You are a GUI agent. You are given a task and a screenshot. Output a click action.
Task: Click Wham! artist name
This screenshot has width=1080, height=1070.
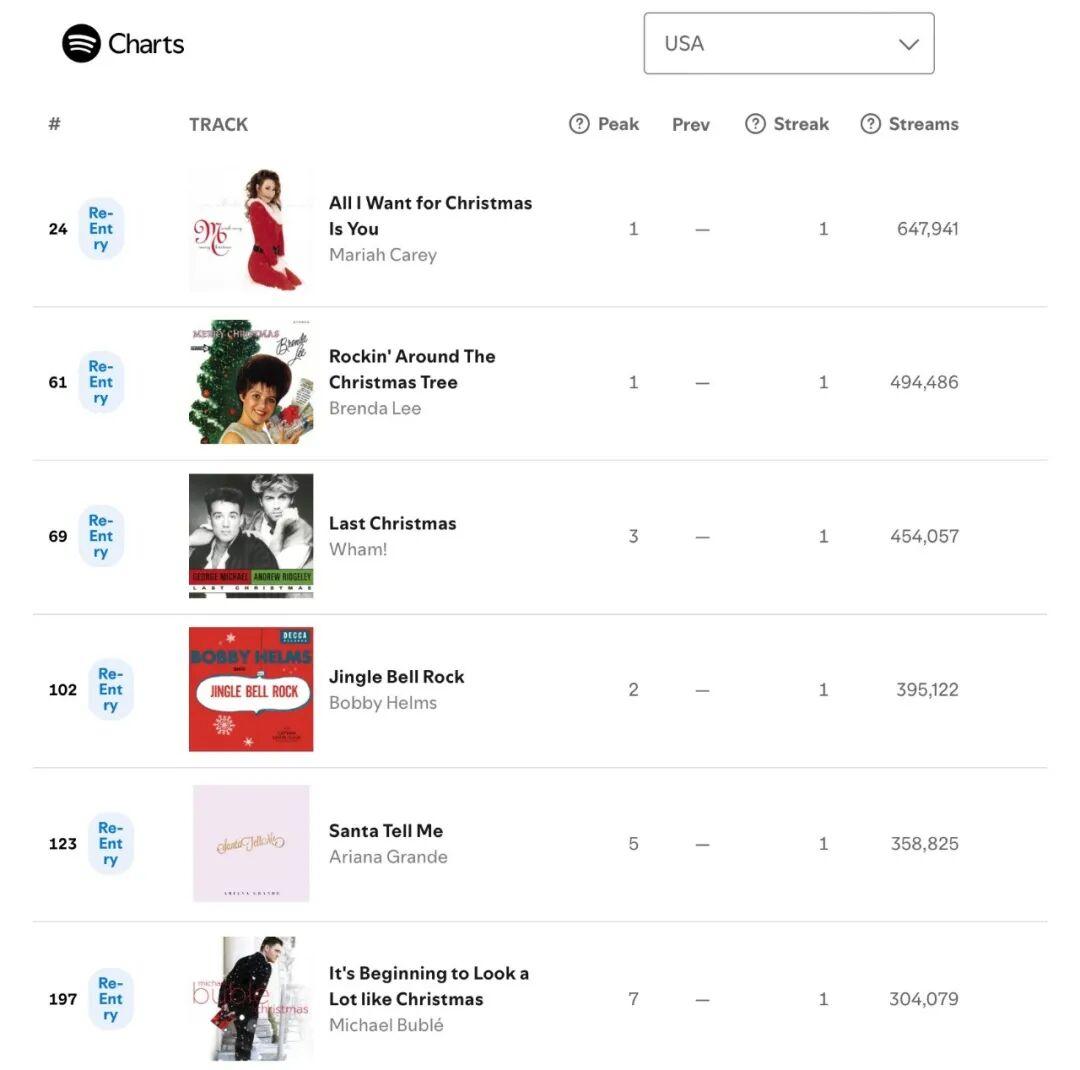point(358,549)
